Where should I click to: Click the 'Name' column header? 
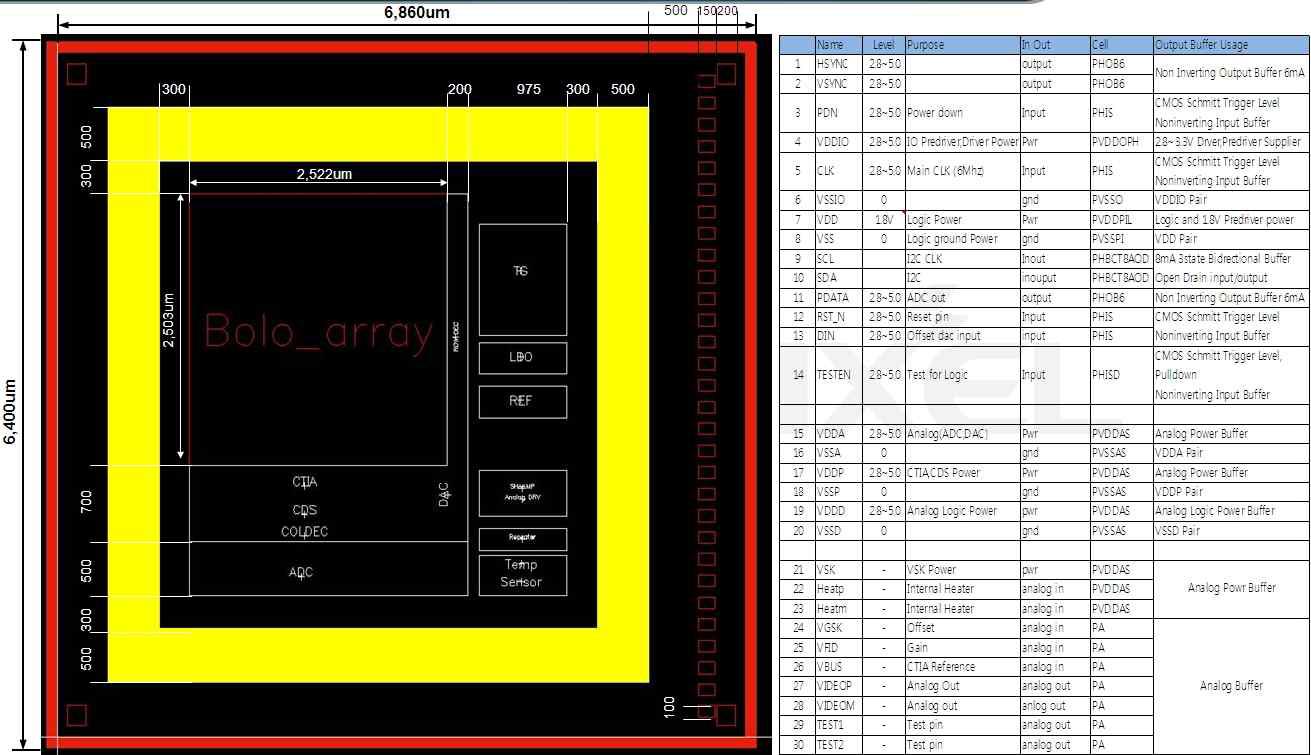[x=838, y=45]
